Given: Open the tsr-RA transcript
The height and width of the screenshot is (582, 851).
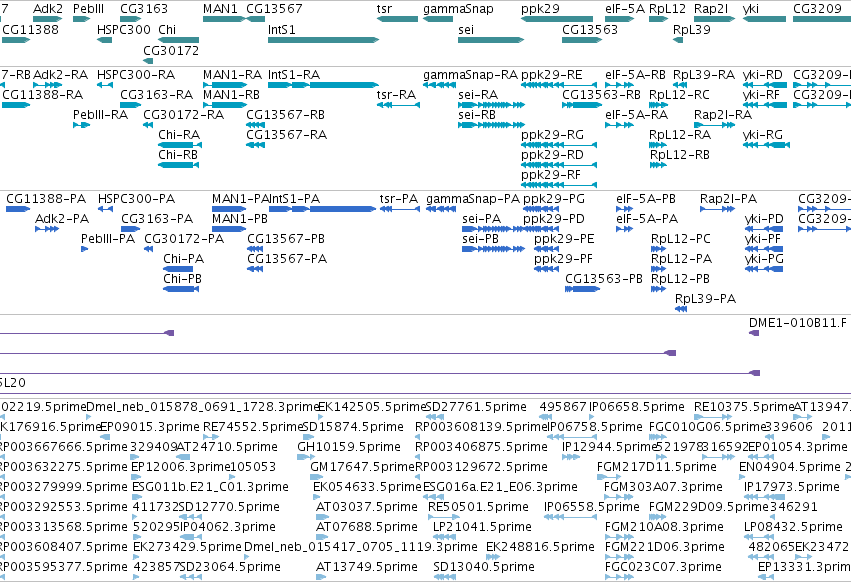Looking at the screenshot, I should pos(398,105).
